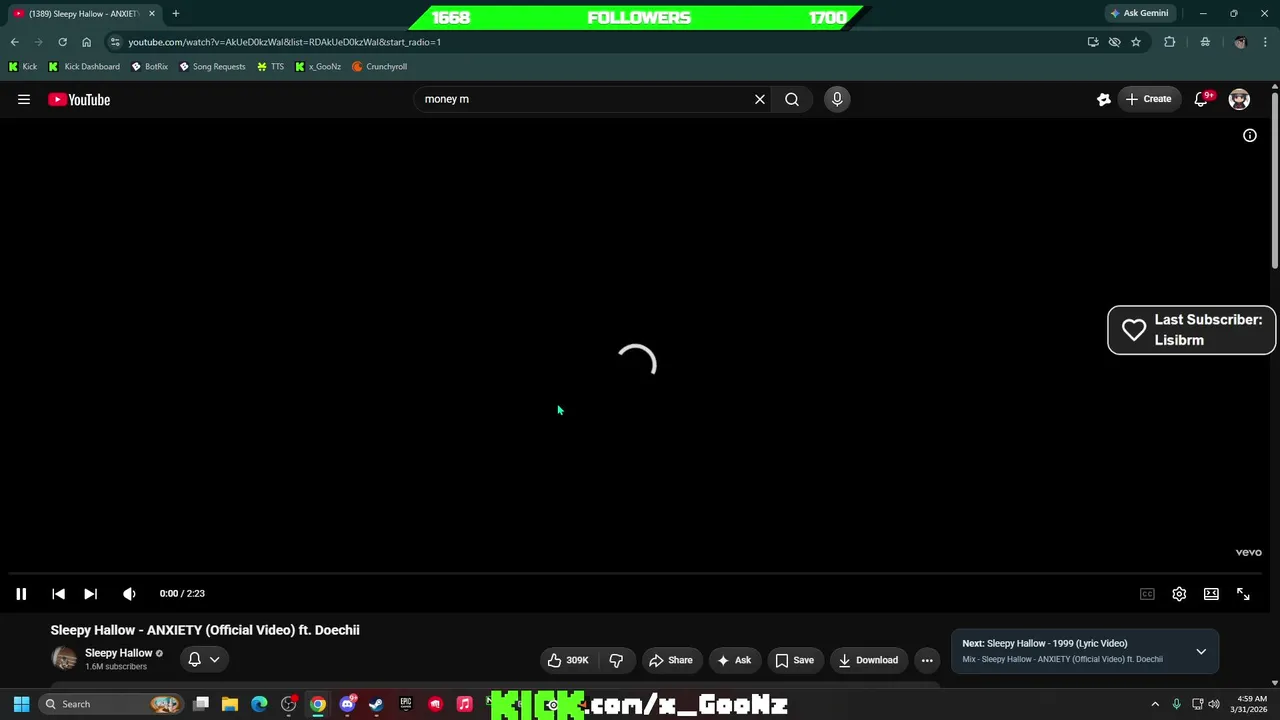Mute the video player volume
Screen dimensions: 1280x720
coord(129,594)
